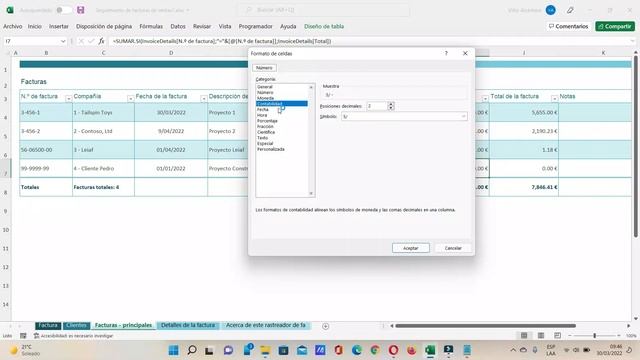Viewport: 640px width, 360px height.
Task: Select Fecha in the category list
Action: 263,109
